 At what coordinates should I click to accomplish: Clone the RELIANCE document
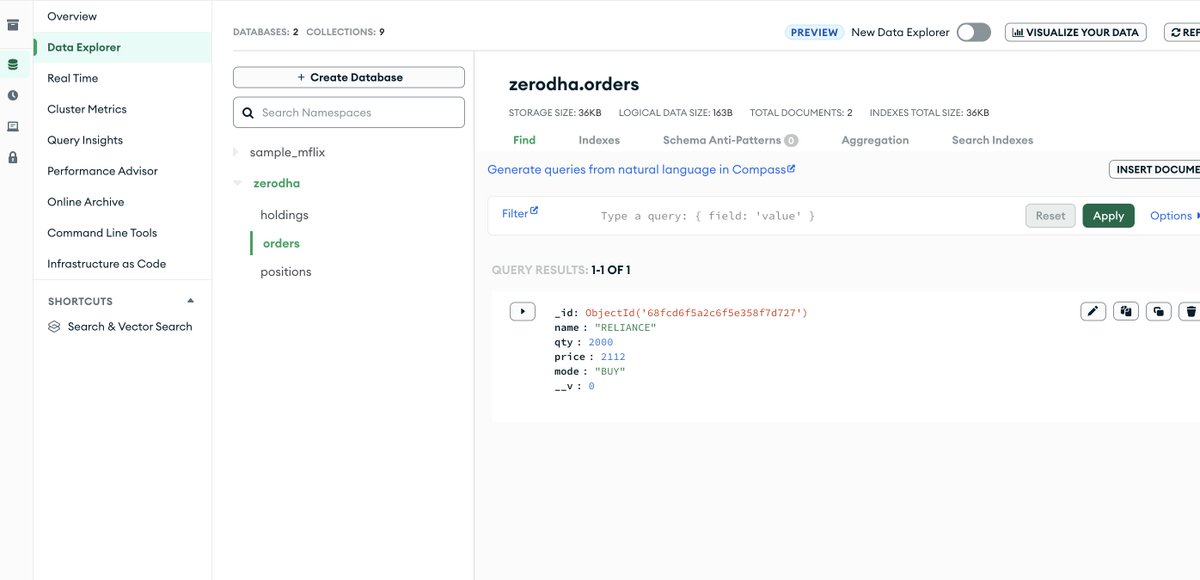pos(1158,311)
